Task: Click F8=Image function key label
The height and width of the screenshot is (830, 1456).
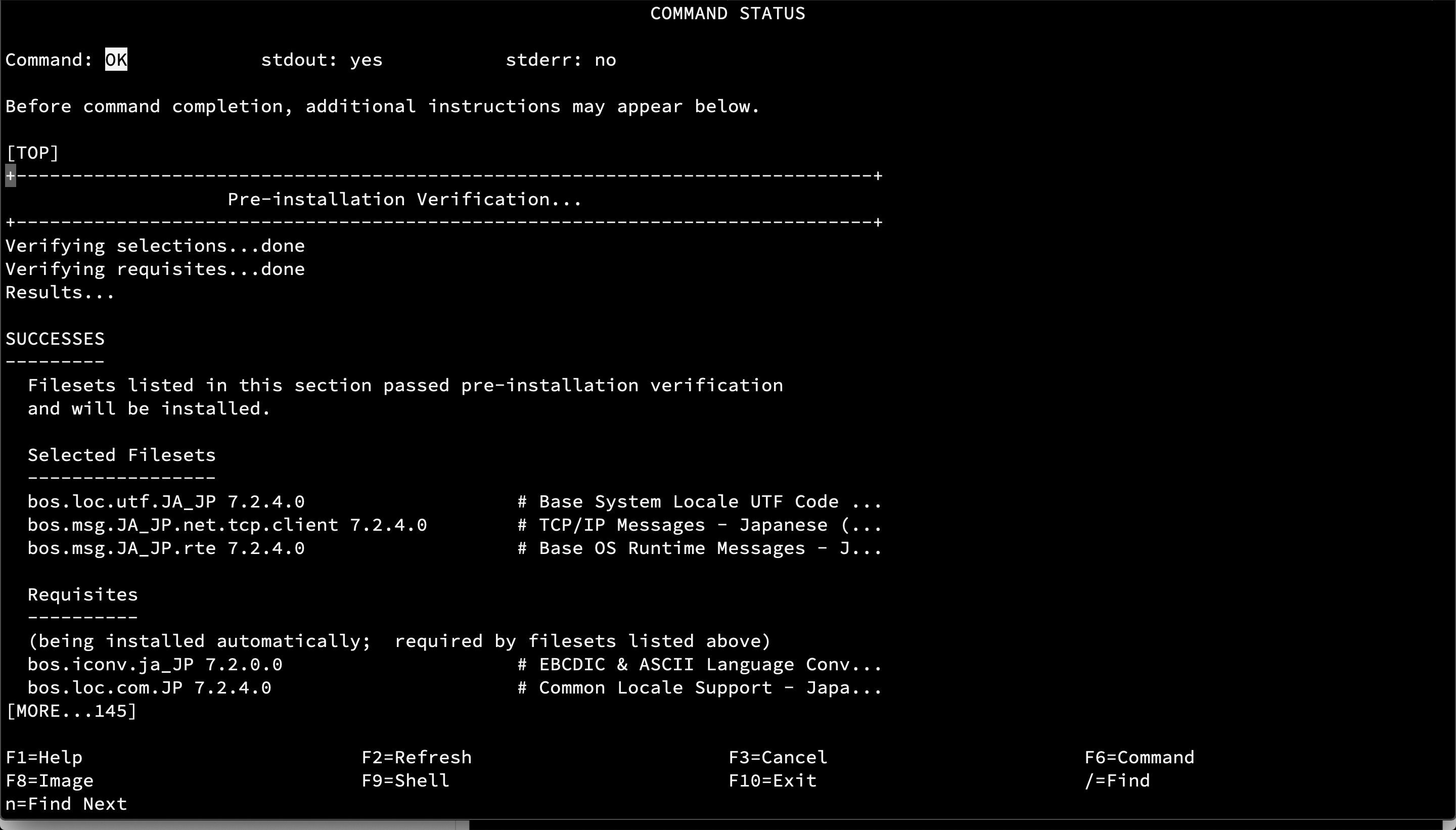Action: (x=49, y=780)
